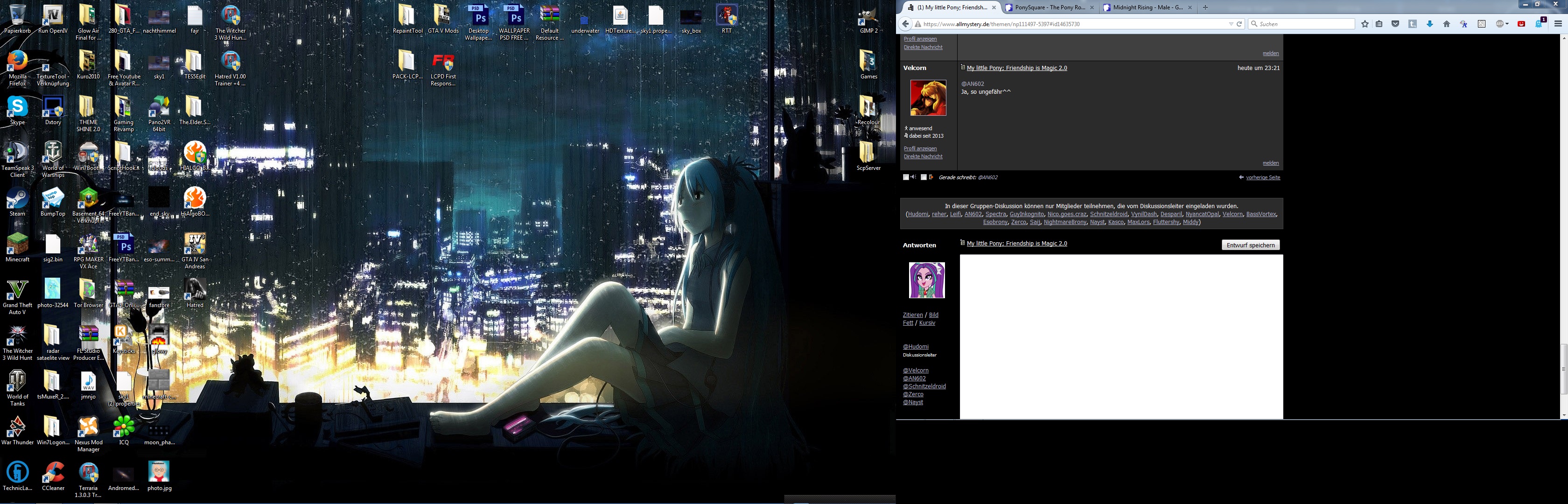The height and width of the screenshot is (504, 1568).
Task: Click the Entwurf speichern button
Action: pos(1250,245)
